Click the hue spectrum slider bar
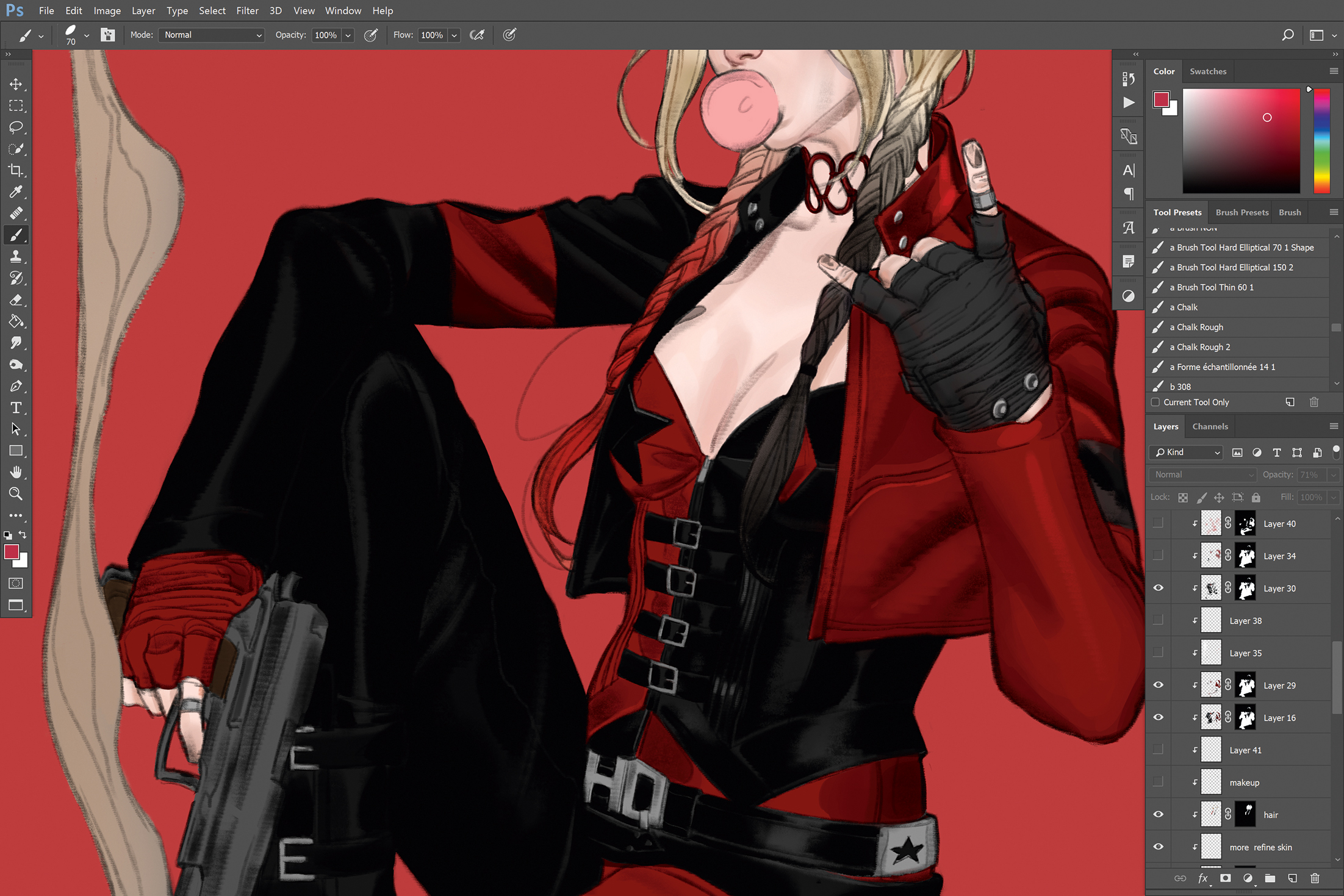 (1321, 141)
